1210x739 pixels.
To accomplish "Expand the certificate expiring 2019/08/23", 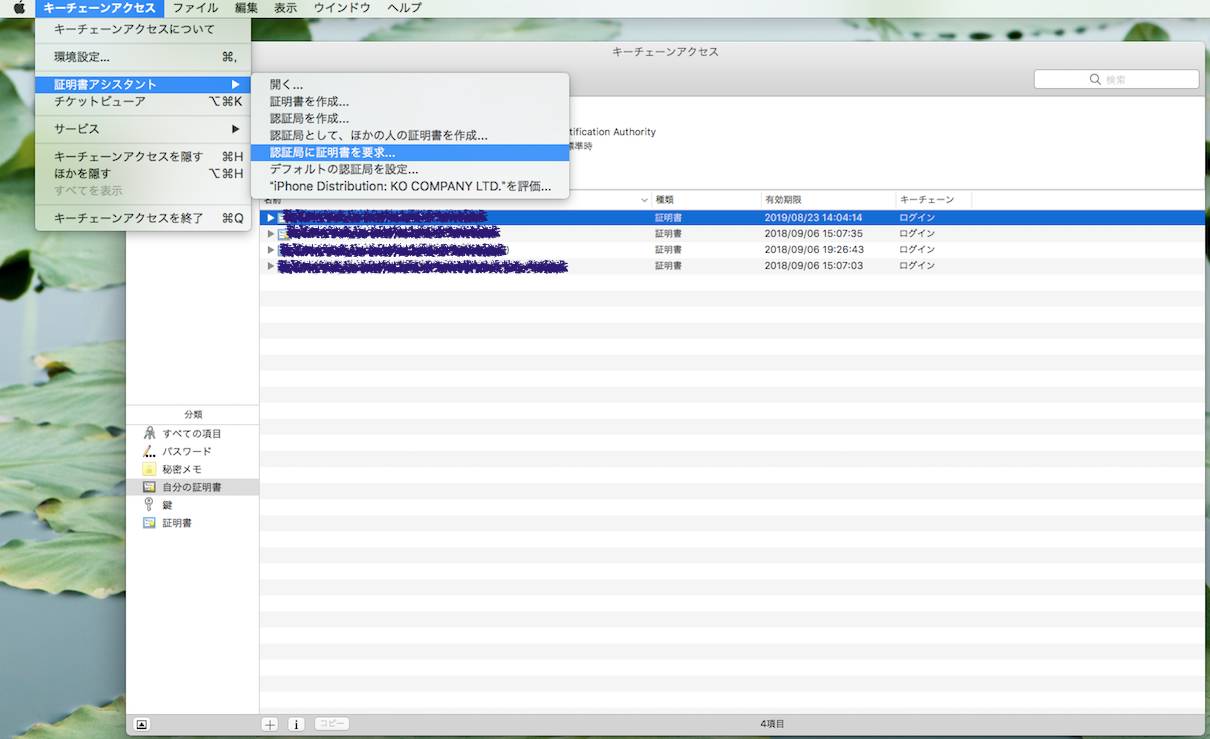I will [x=270, y=217].
